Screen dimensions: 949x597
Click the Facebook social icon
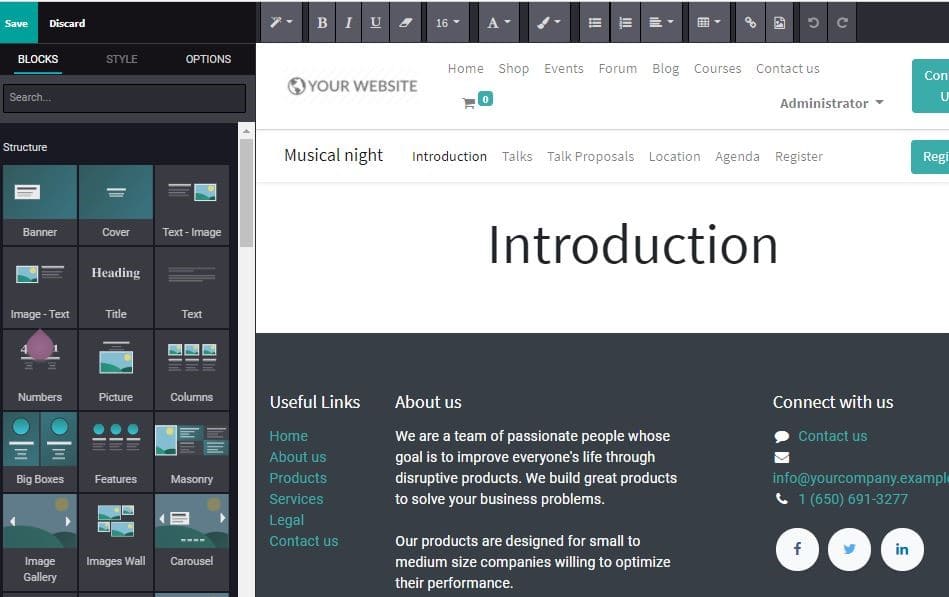point(797,549)
